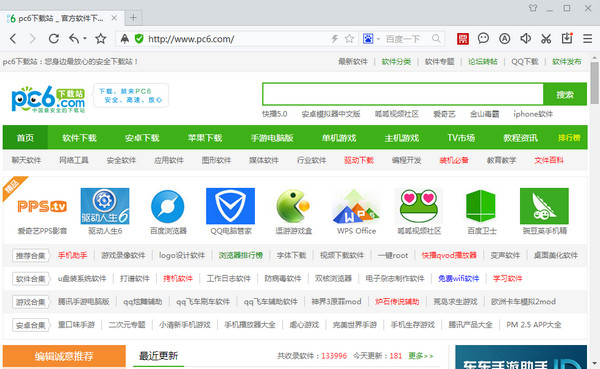
Task: Open the green cube 百度卫士 icon
Action: point(481,206)
